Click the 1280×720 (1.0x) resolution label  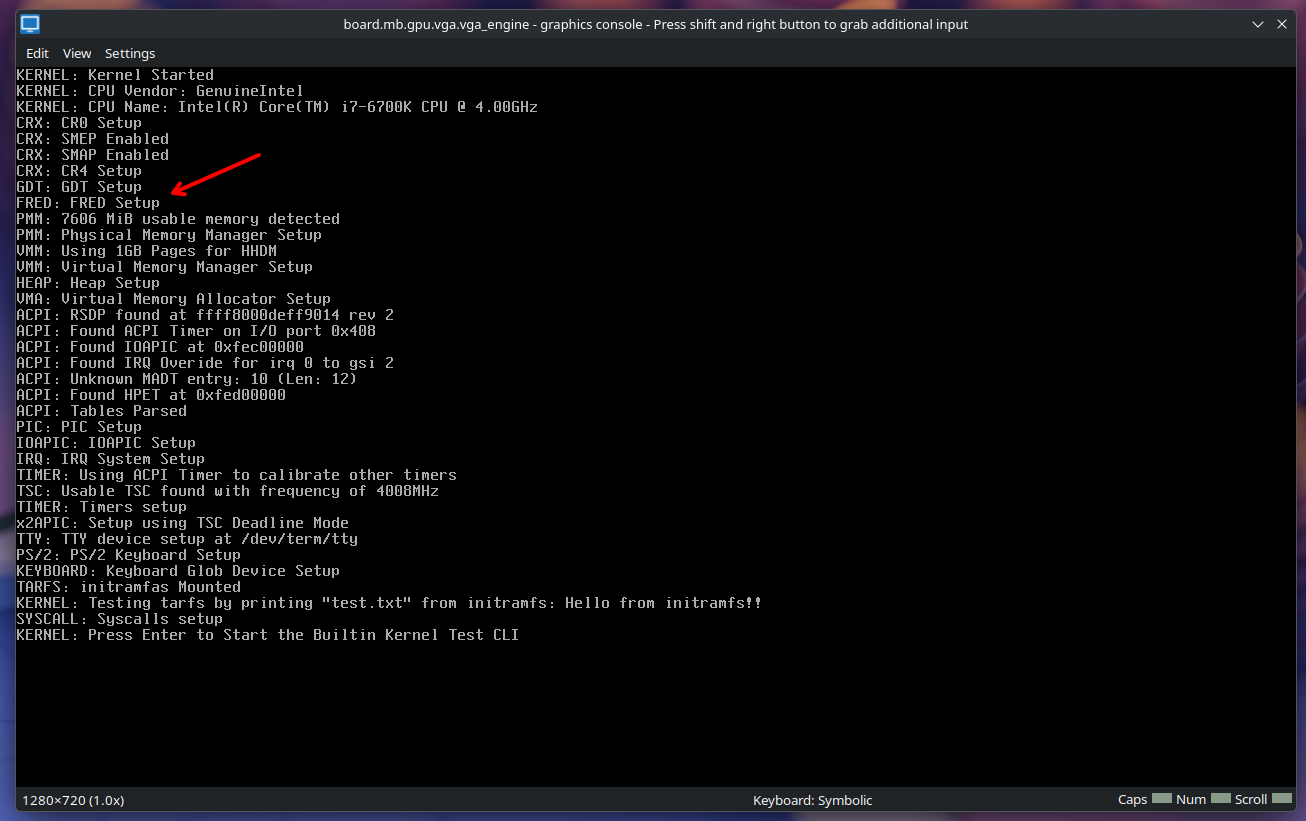(73, 800)
